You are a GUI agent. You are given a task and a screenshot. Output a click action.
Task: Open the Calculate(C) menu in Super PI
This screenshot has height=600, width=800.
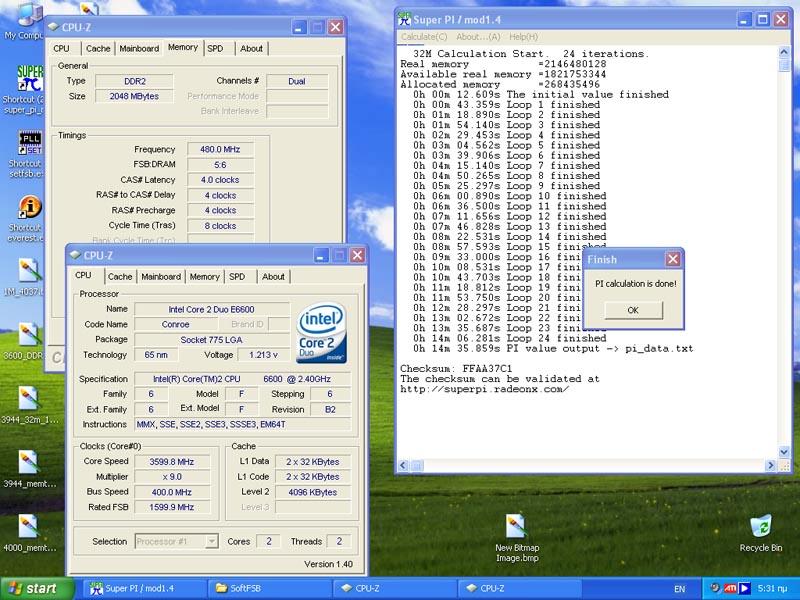click(x=424, y=37)
